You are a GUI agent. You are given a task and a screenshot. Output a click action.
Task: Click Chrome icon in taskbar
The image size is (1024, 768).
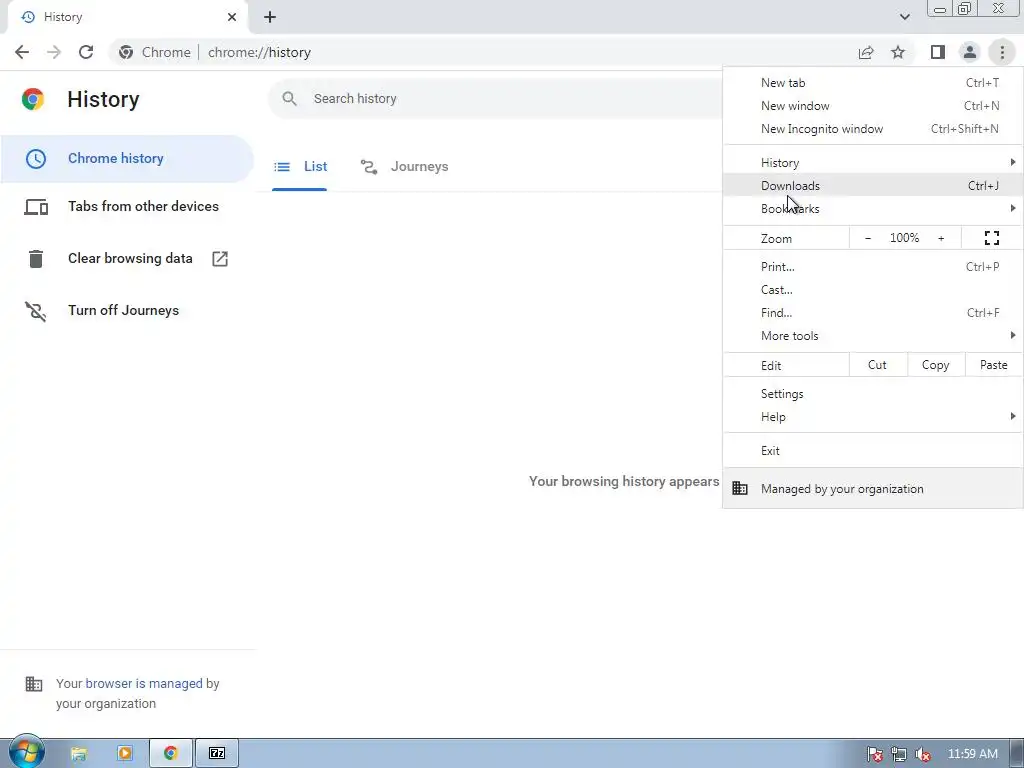pyautogui.click(x=171, y=754)
